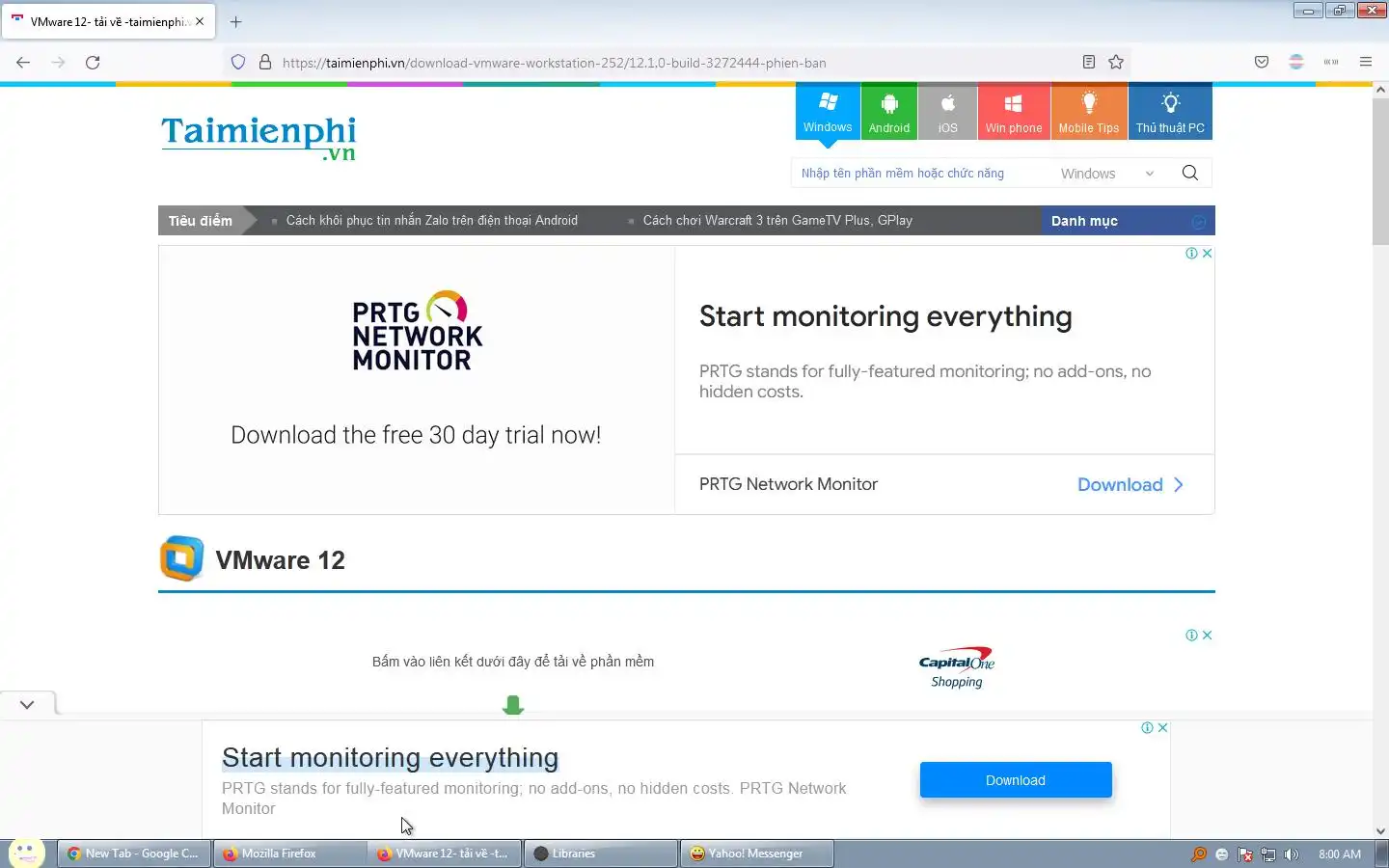Image resolution: width=1389 pixels, height=868 pixels.
Task: Click the Start monitoring everything headline
Action: (885, 316)
